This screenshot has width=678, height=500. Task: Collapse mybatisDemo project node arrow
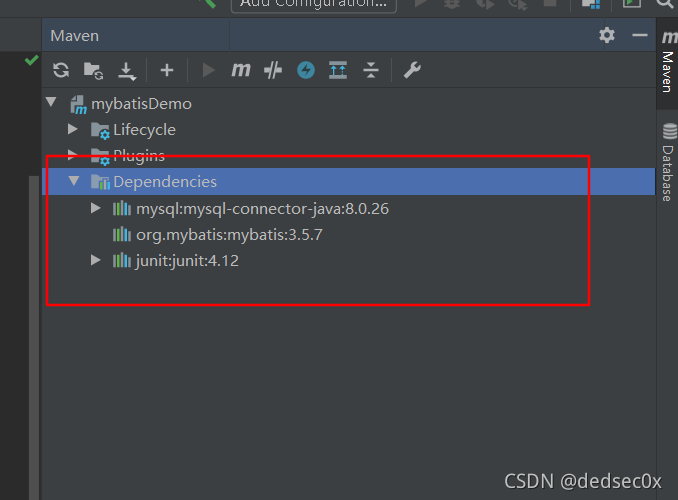pyautogui.click(x=51, y=102)
